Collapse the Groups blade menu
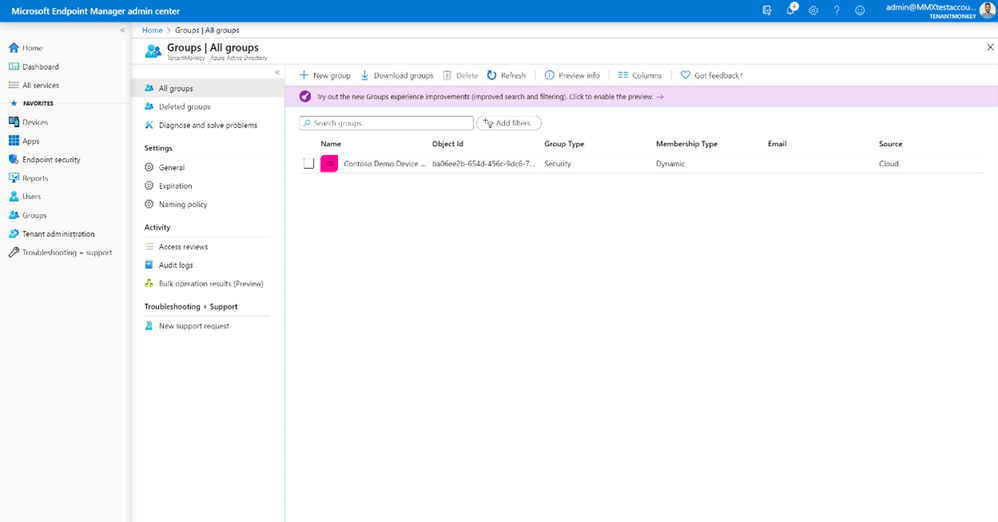Screen dimensions: 998x522 (278, 72)
